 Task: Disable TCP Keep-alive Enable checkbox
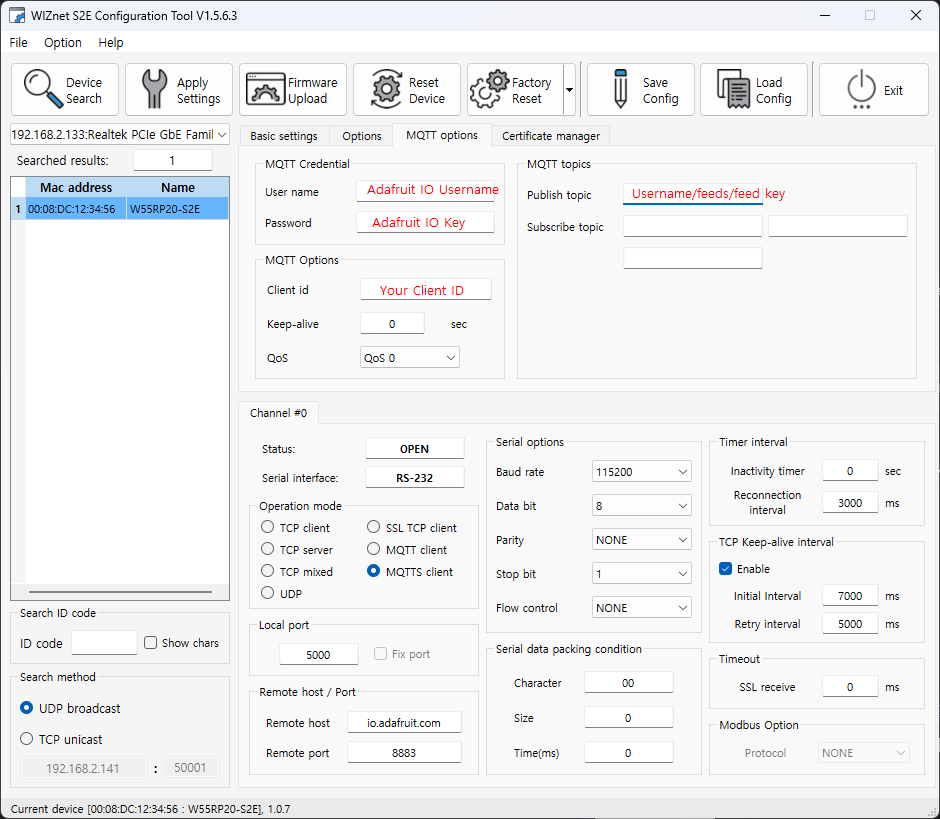pos(725,568)
